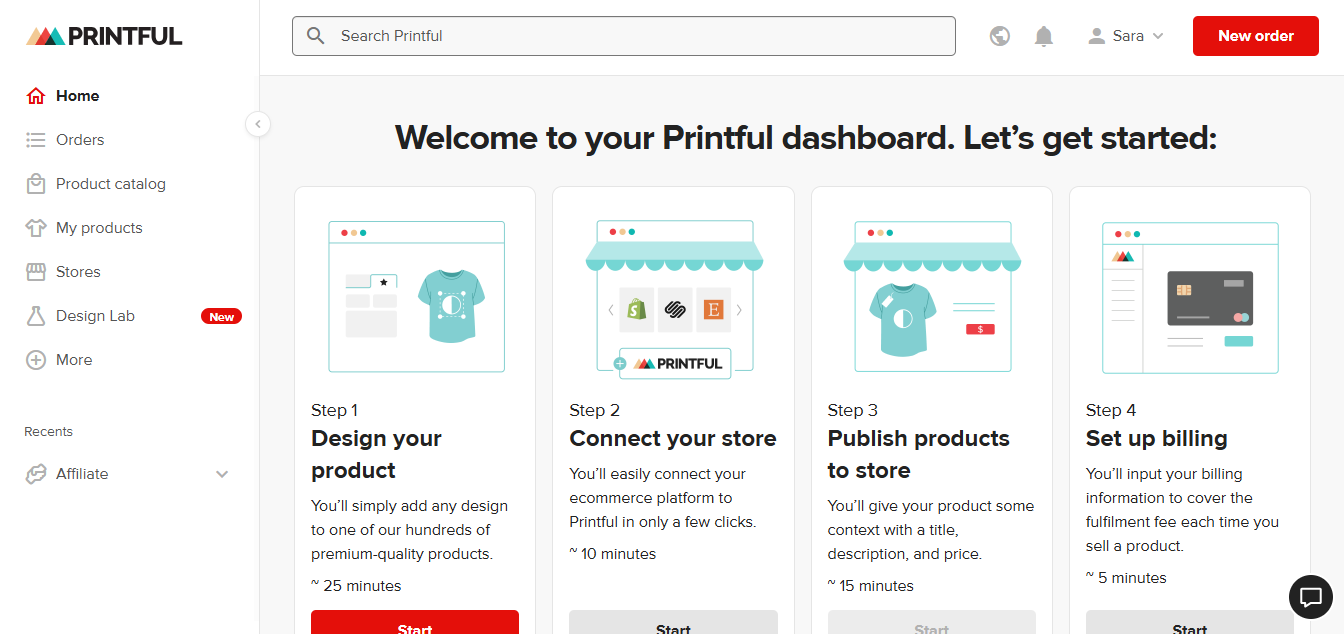Open the globe language selector
Viewport: 1344px width, 634px height.
pyautogui.click(x=1000, y=36)
